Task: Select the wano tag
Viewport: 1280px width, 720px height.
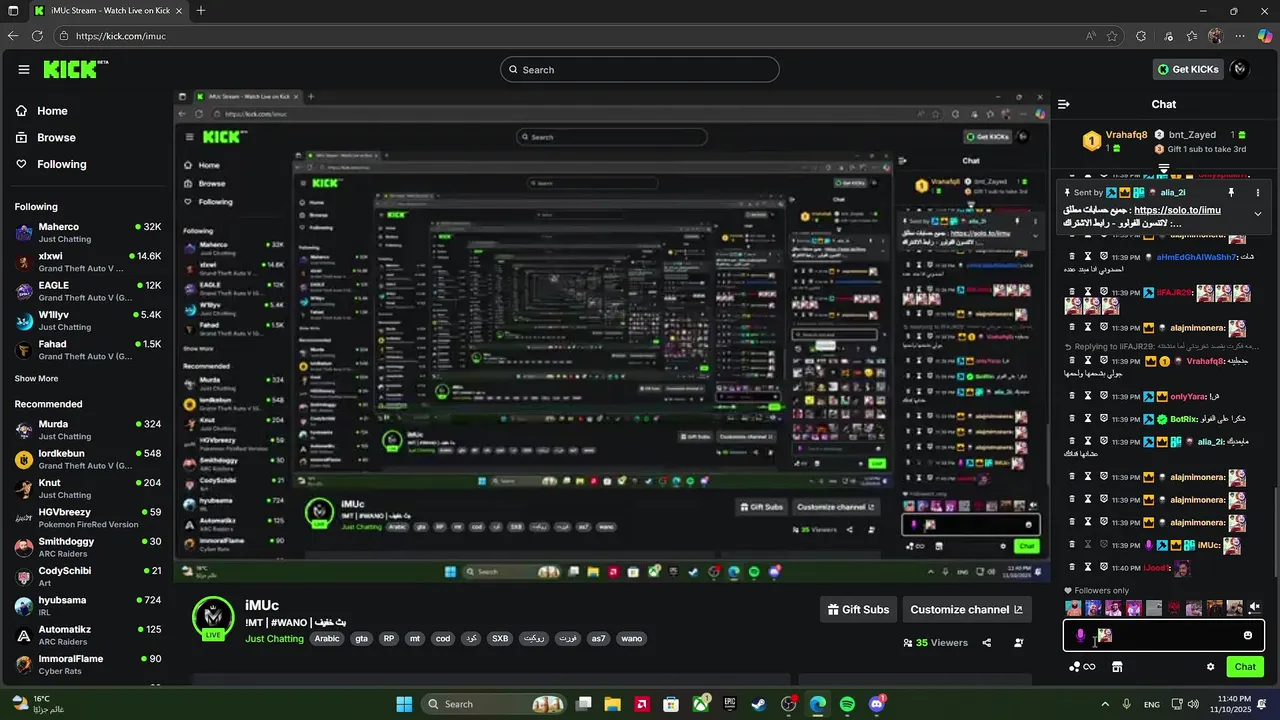Action: point(631,639)
